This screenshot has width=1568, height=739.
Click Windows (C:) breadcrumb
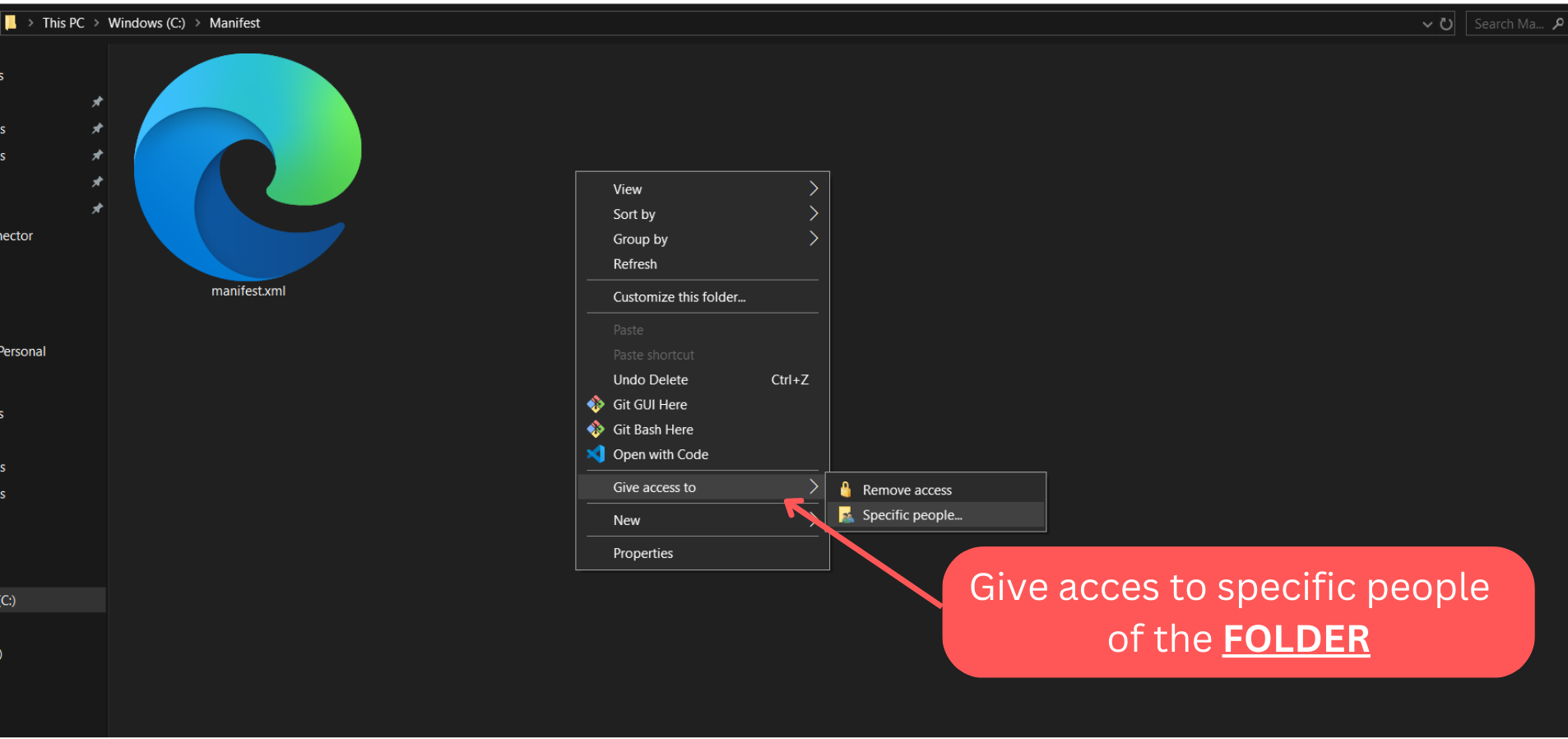pos(146,23)
